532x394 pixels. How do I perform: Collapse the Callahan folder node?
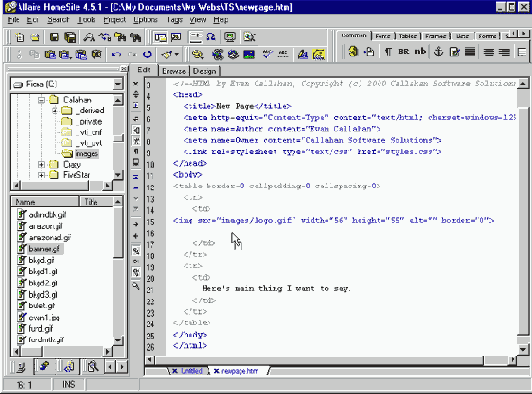point(41,100)
